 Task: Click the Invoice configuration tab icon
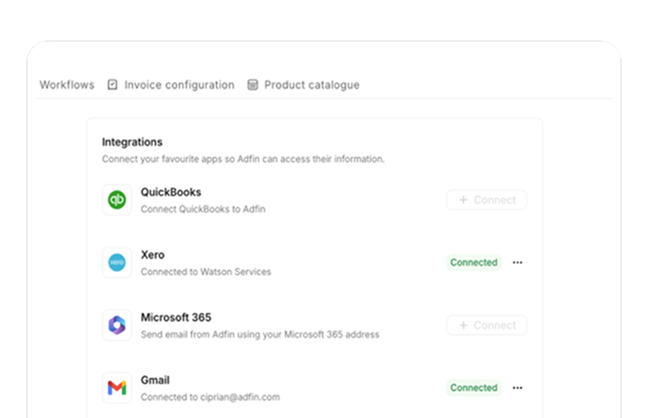(x=112, y=85)
